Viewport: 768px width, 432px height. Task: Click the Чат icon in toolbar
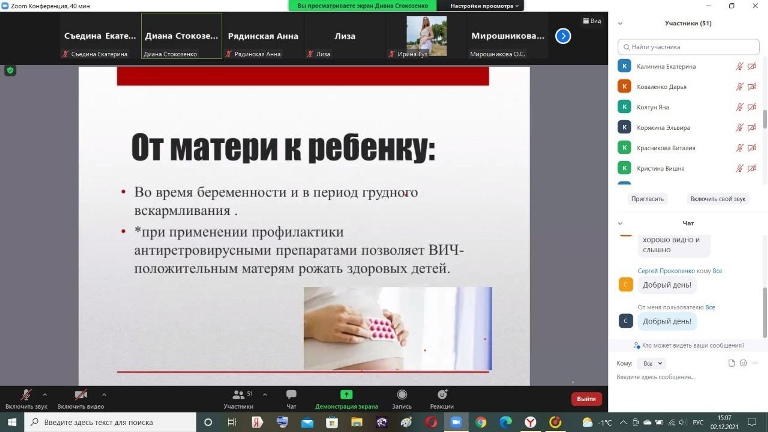(x=291, y=398)
